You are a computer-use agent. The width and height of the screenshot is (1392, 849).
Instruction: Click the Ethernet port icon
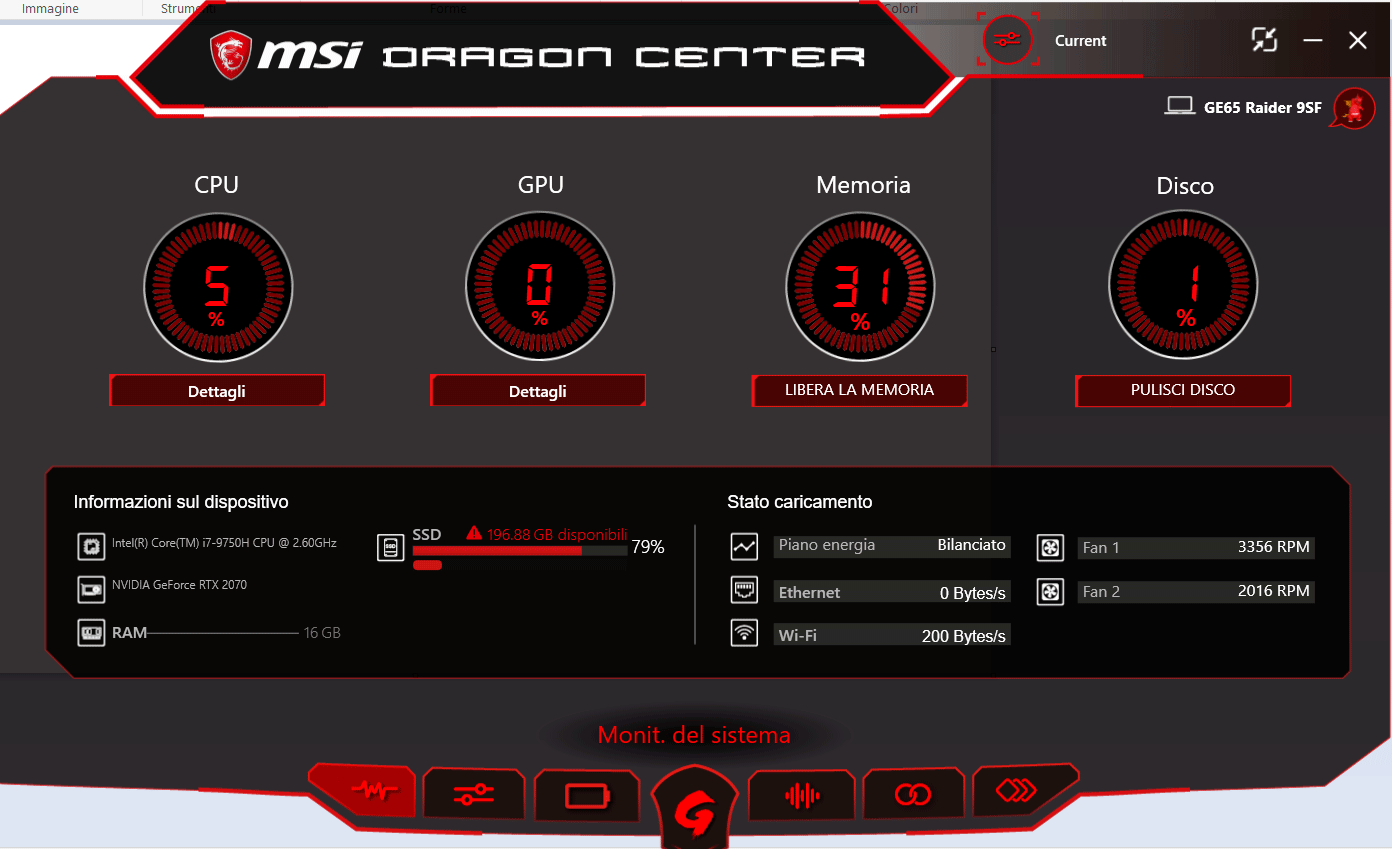point(744,590)
